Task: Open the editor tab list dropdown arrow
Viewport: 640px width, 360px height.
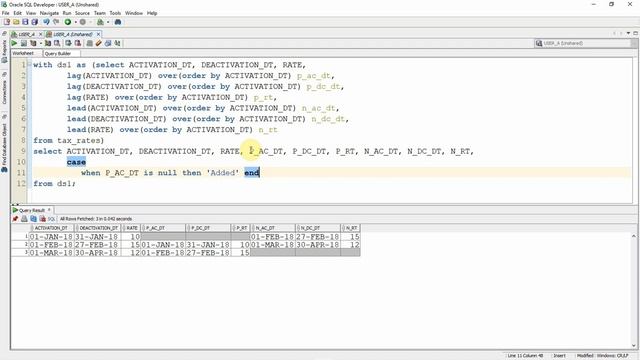Action: coord(629,33)
